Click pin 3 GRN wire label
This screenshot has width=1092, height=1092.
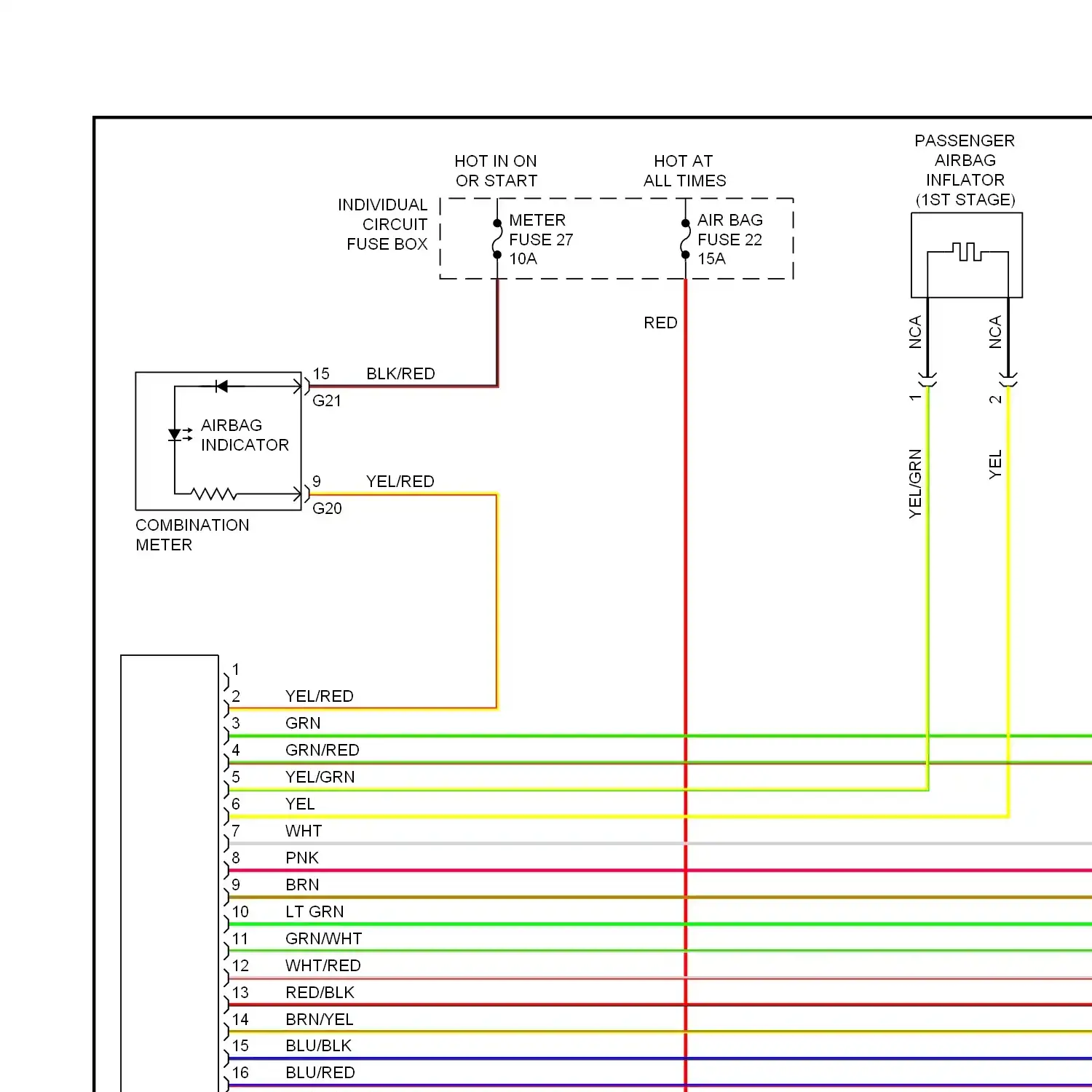pos(303,724)
